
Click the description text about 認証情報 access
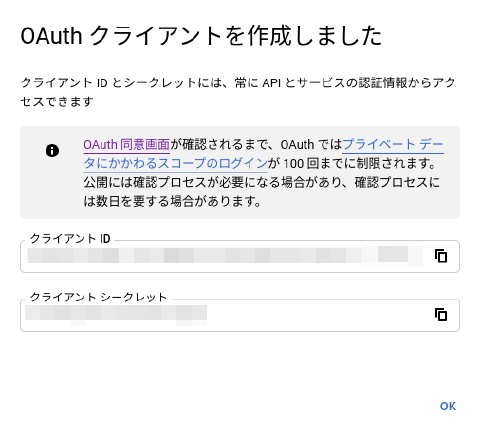(238, 92)
